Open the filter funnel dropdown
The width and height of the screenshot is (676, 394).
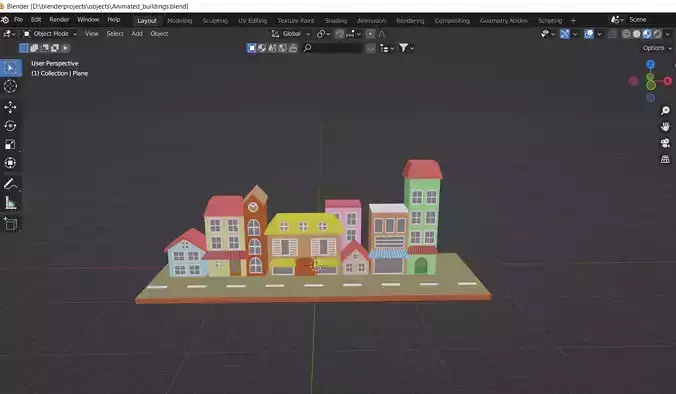(x=406, y=48)
